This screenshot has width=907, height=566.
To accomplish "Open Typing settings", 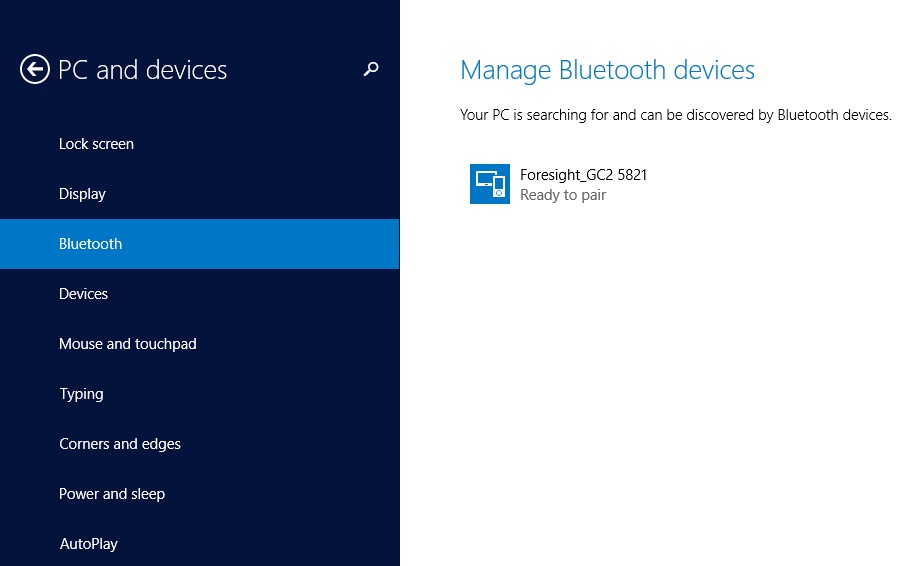I will [x=200, y=394].
